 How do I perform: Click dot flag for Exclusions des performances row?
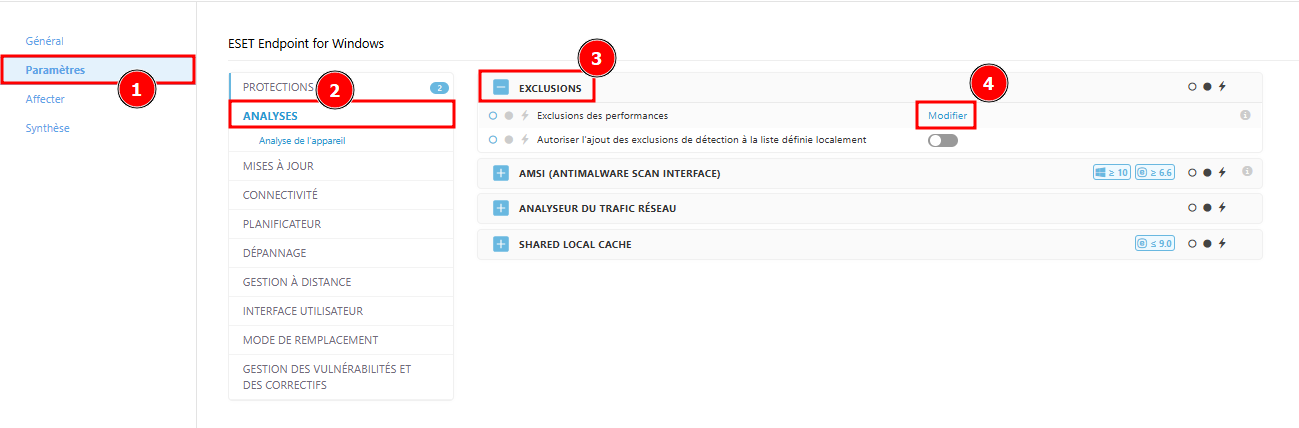(x=509, y=116)
